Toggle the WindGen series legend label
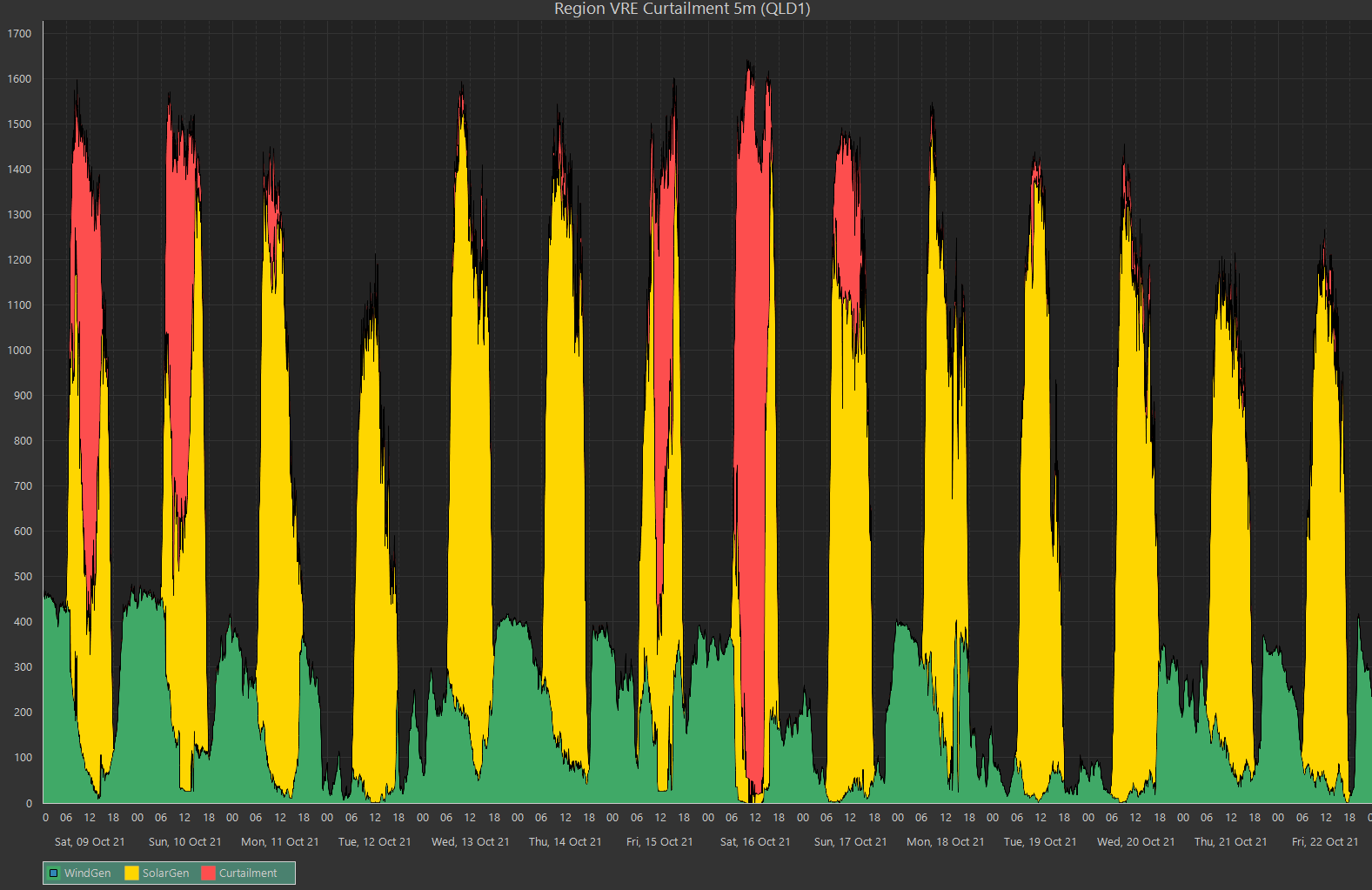This screenshot has width=1372, height=890. [87, 873]
